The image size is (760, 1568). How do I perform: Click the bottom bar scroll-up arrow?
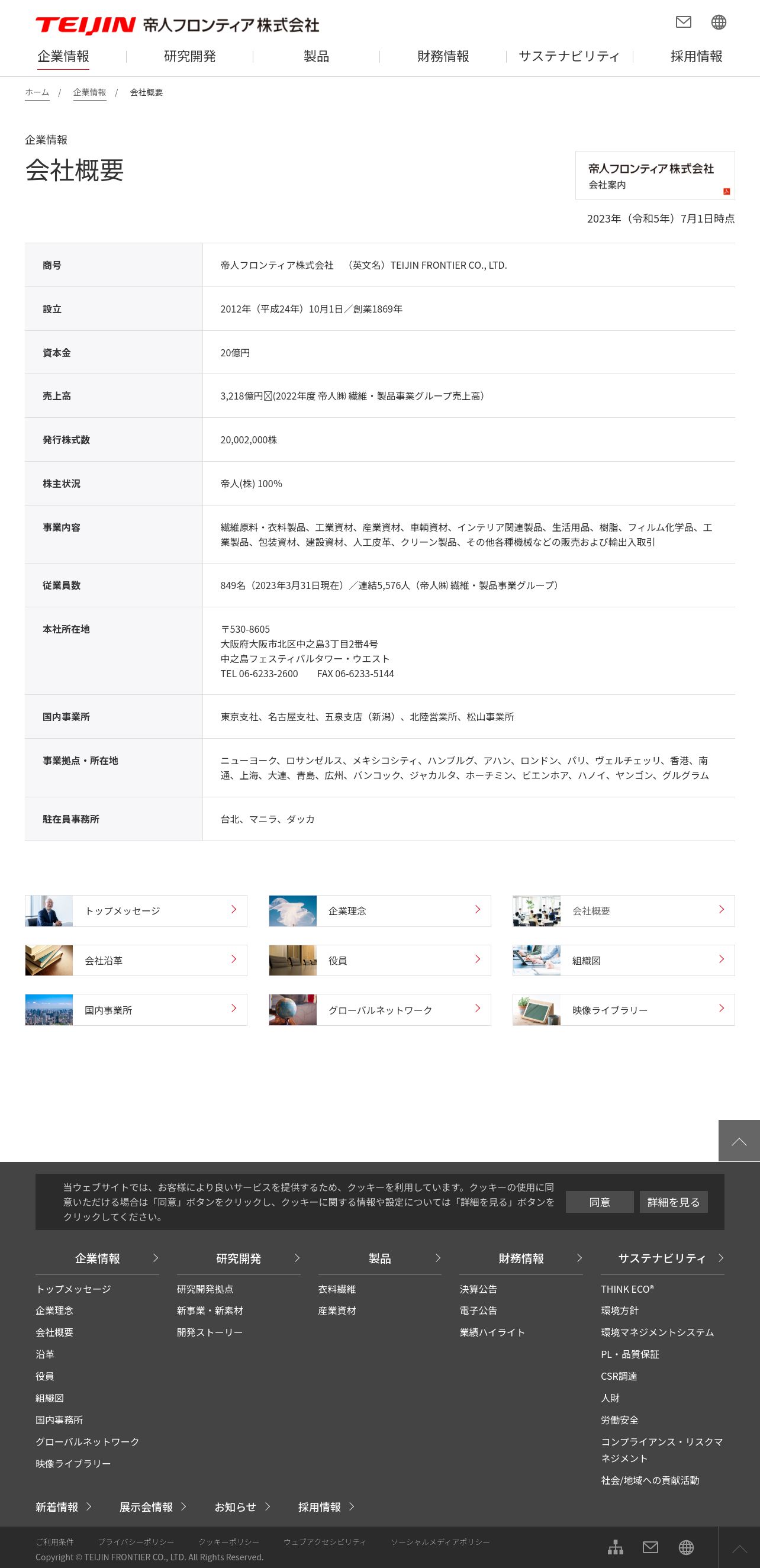[739, 1547]
